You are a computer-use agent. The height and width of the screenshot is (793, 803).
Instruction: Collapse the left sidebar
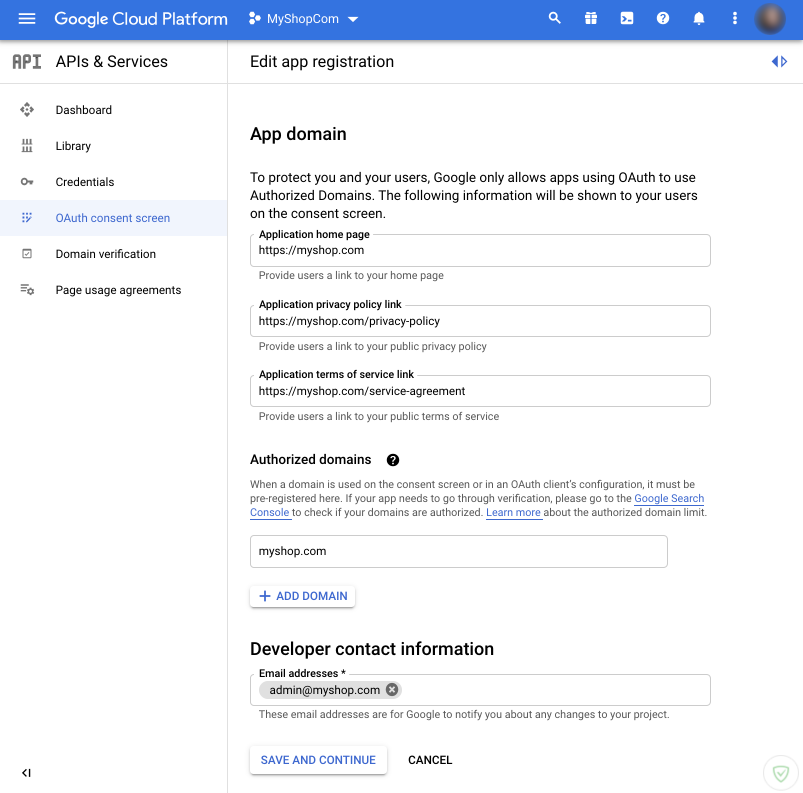[x=26, y=773]
